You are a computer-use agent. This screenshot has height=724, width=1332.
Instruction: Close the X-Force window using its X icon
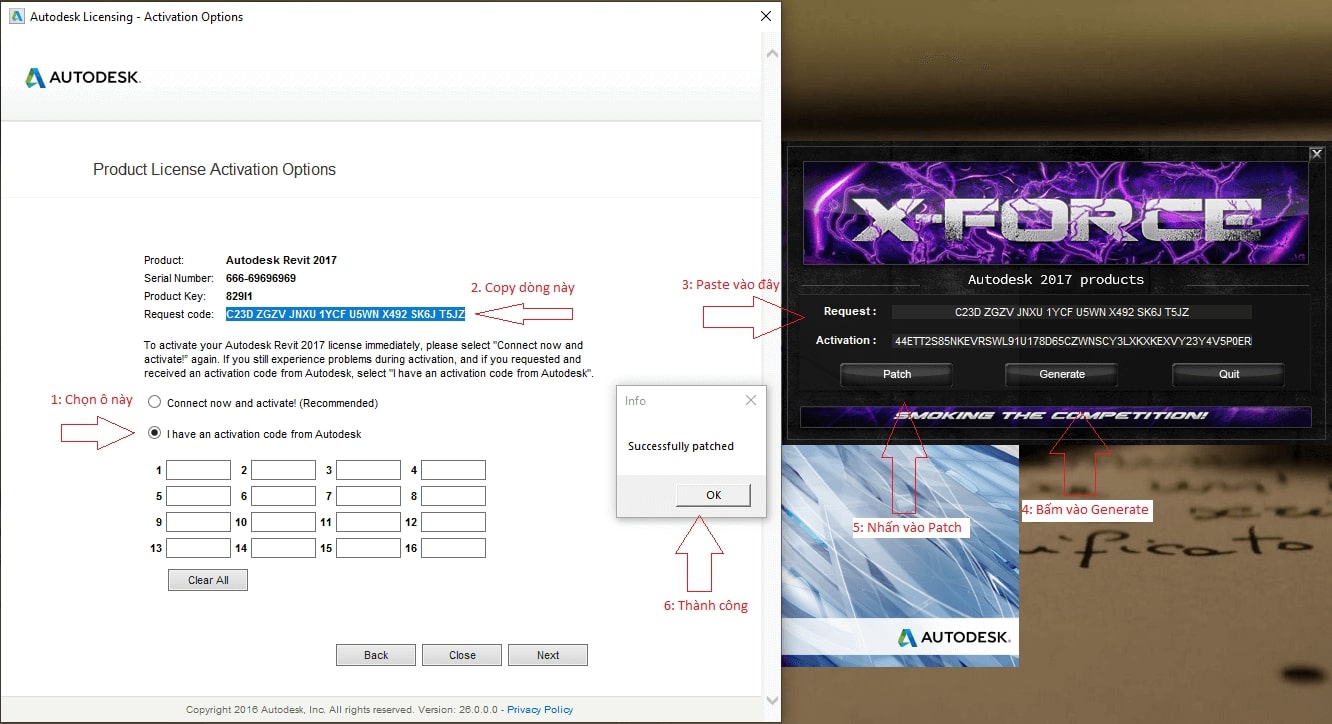click(1316, 154)
